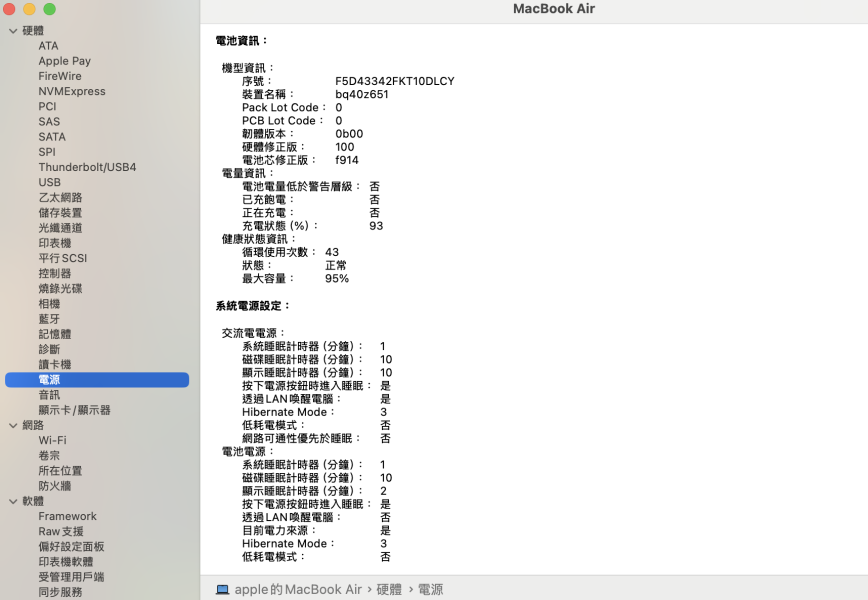This screenshot has width=868, height=600.
Task: Select 同步服務 in the sidebar
Action: pos(60,592)
